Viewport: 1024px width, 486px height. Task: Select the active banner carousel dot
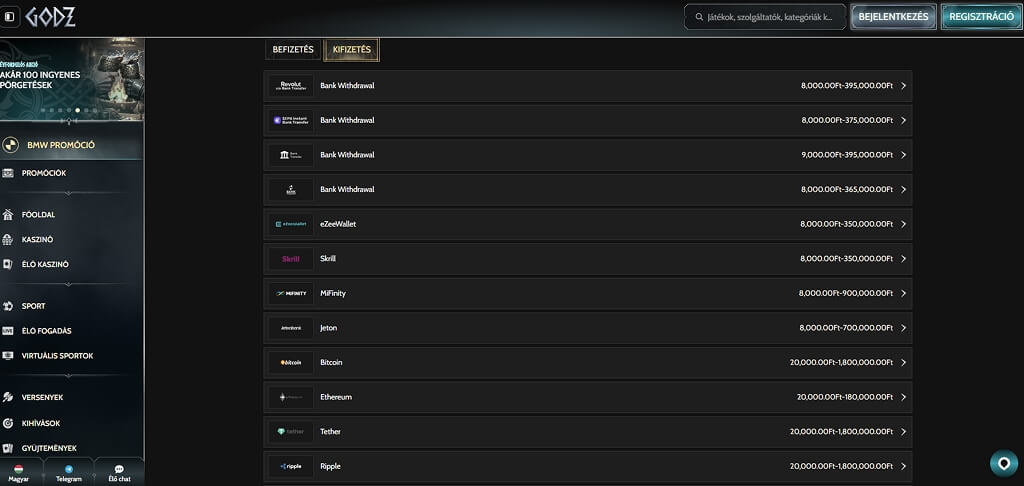(78, 110)
